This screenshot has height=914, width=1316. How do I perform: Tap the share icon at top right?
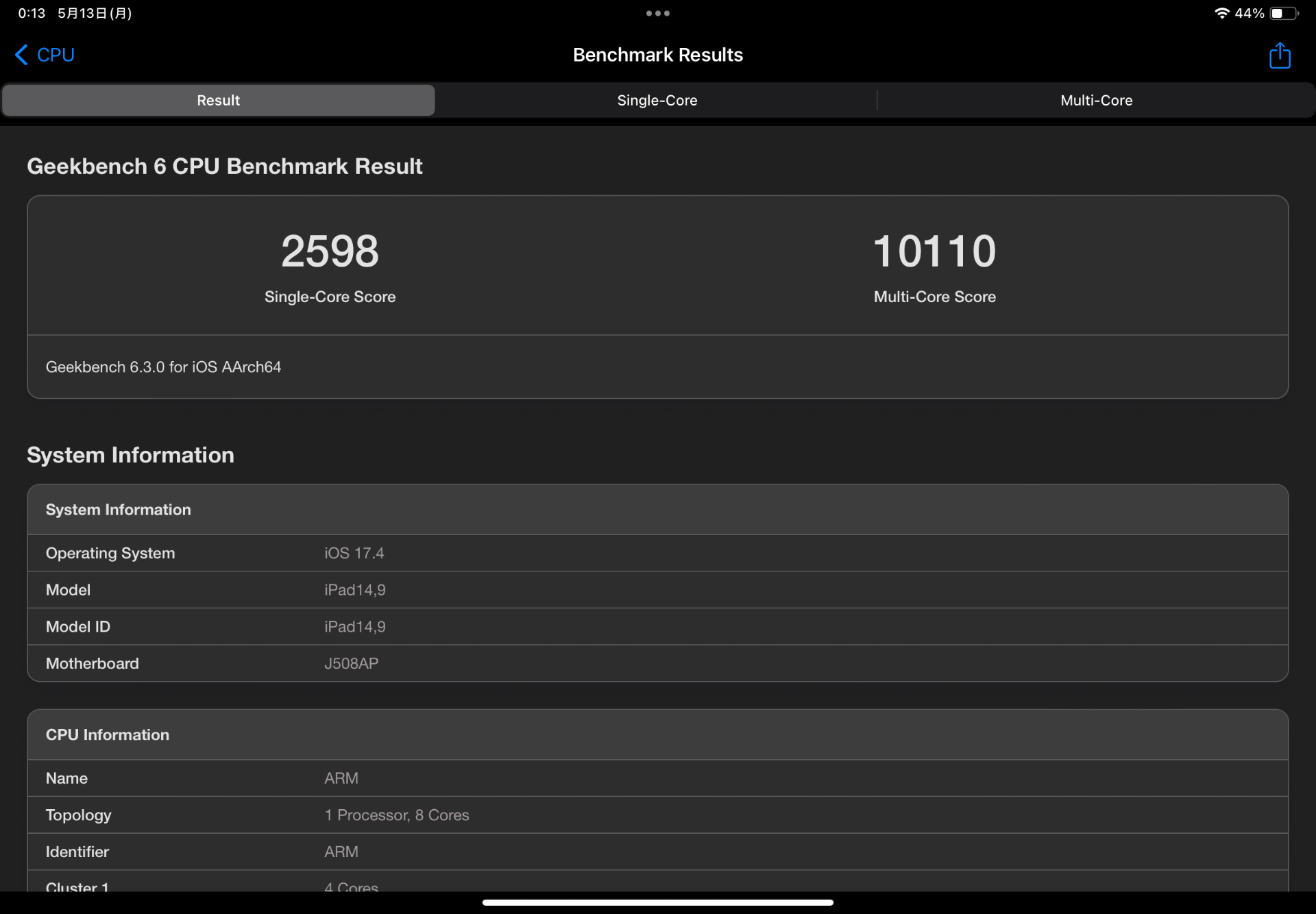coord(1280,55)
